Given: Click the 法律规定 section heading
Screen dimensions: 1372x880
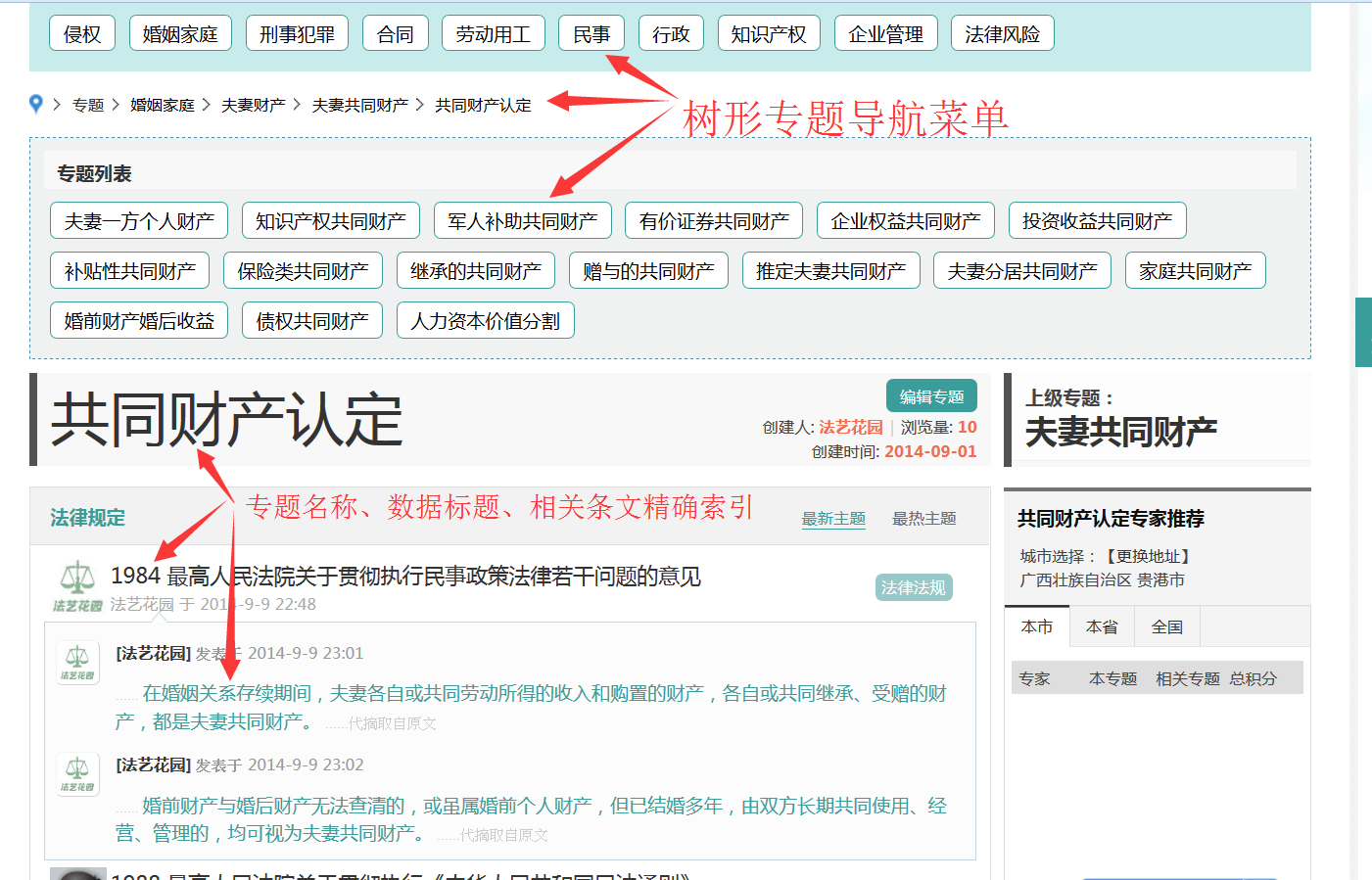Looking at the screenshot, I should point(88,518).
